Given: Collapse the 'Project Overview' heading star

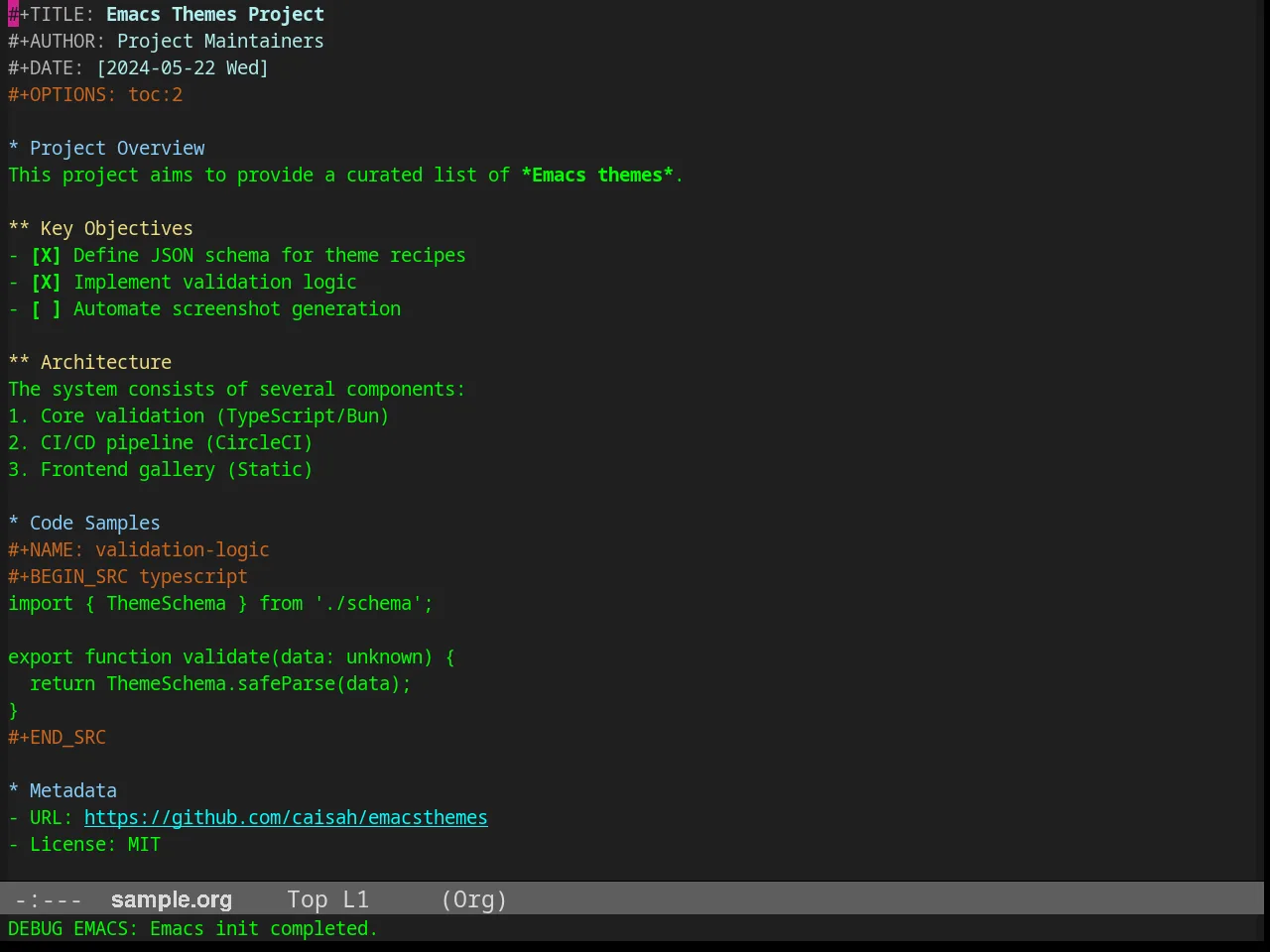Looking at the screenshot, I should coord(14,149).
